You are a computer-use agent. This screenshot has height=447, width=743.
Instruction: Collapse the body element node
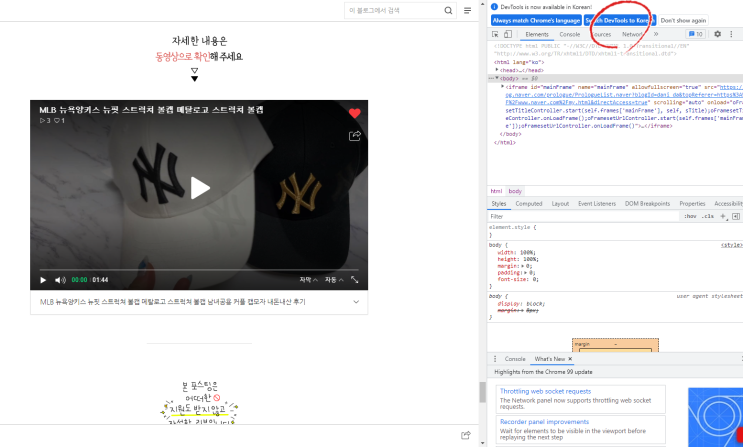tap(497, 78)
